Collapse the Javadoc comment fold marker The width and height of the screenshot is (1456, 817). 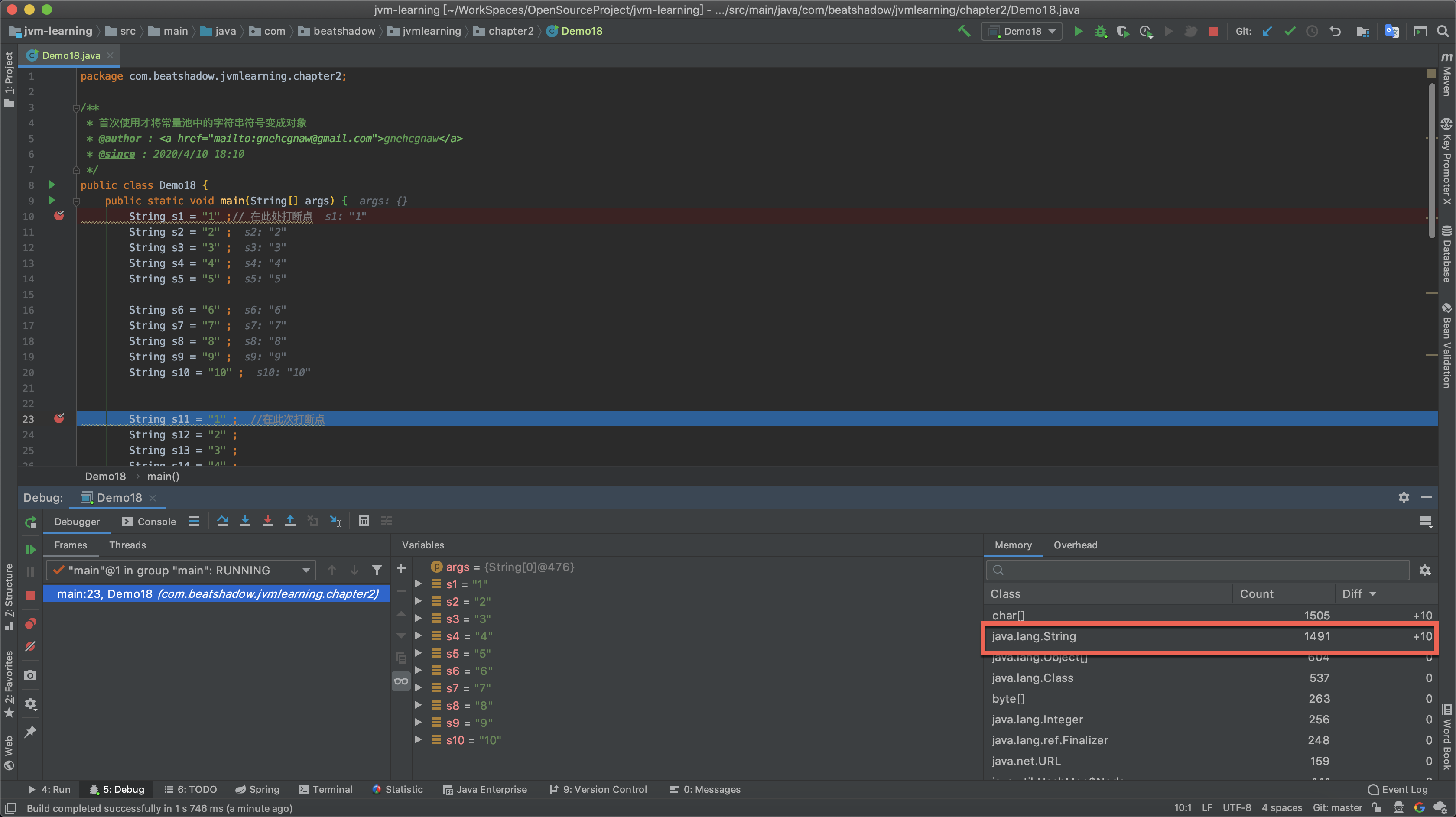(76, 107)
